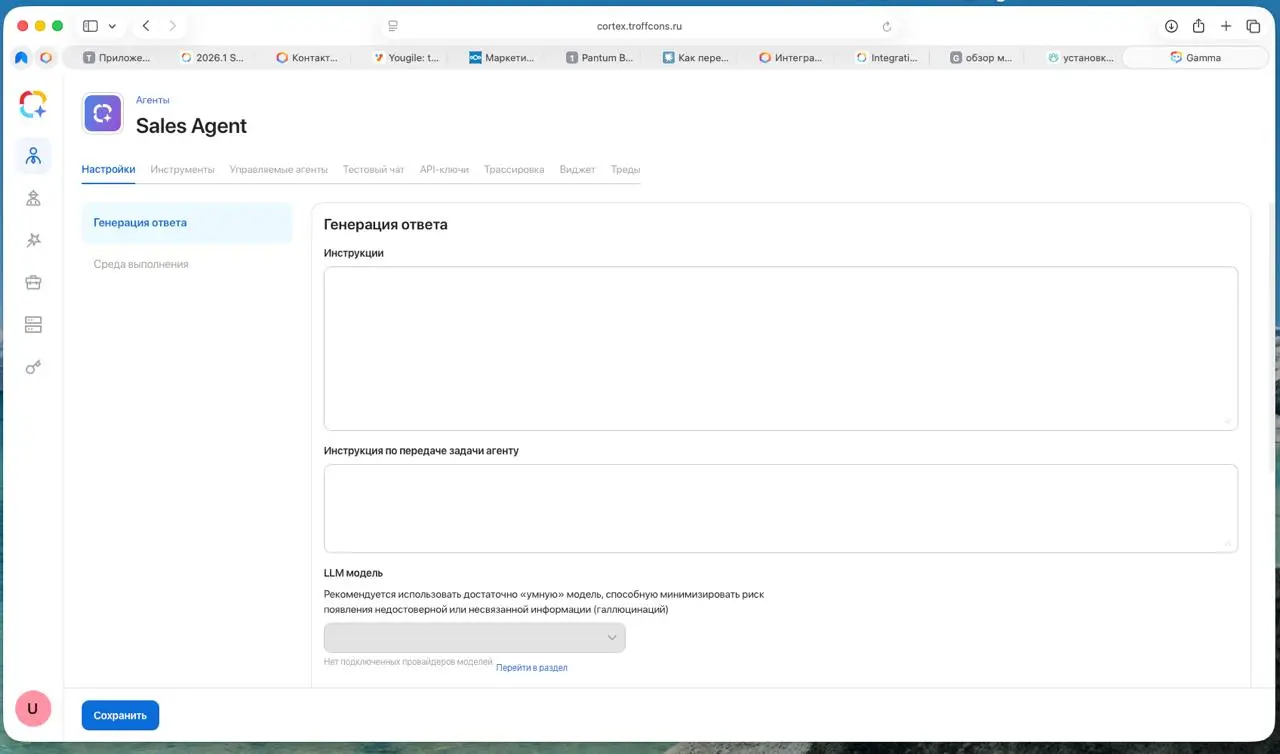
Task: Click the Cortex logo in the sidebar
Action: pos(33,103)
